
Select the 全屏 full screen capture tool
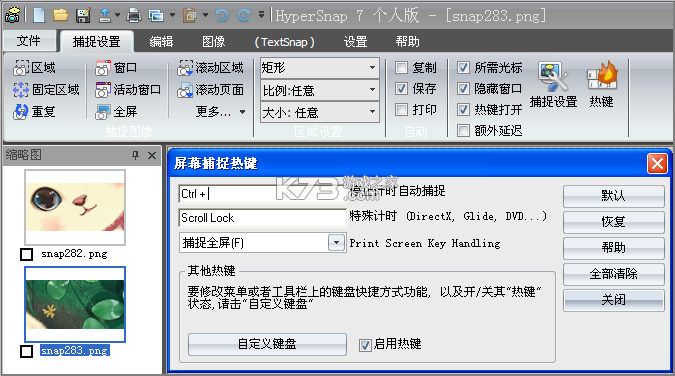(116, 112)
